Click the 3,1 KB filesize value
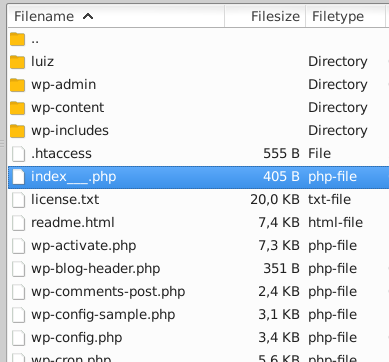Viewport: 389px width, 362px height. pyautogui.click(x=279, y=315)
